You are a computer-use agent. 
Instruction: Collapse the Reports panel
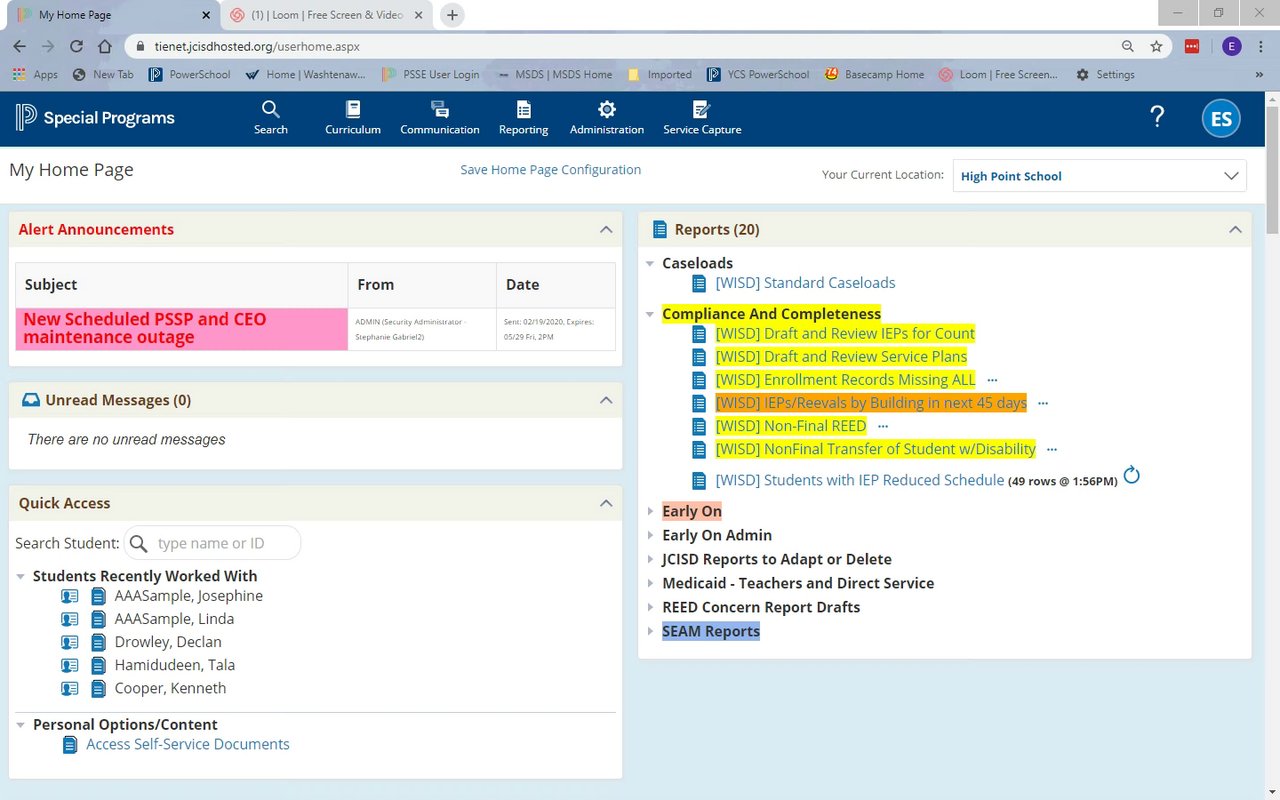[1235, 230]
